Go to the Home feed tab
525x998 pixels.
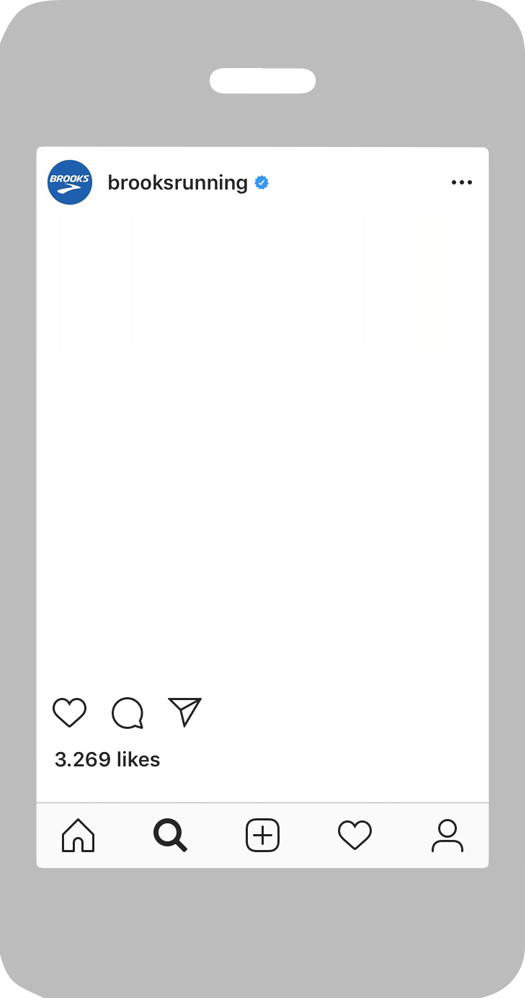[x=78, y=835]
